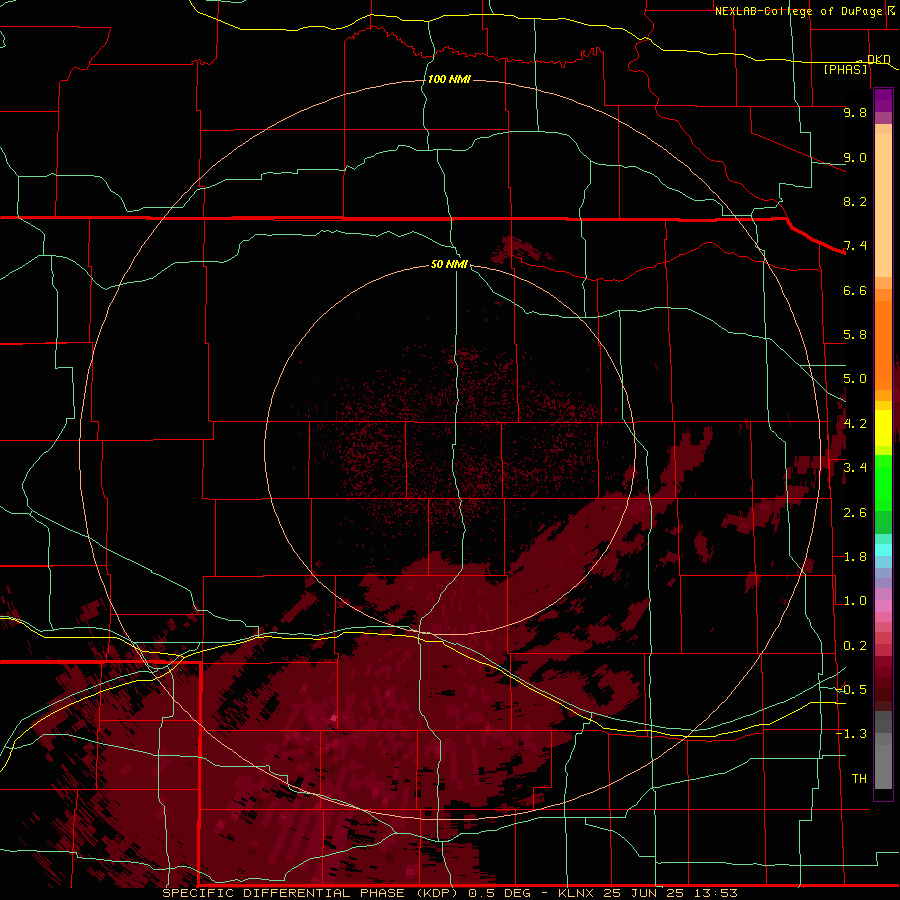The image size is (900, 900).
Task: Click the NEXLAB-College of DuPage credit text
Action: [x=800, y=11]
